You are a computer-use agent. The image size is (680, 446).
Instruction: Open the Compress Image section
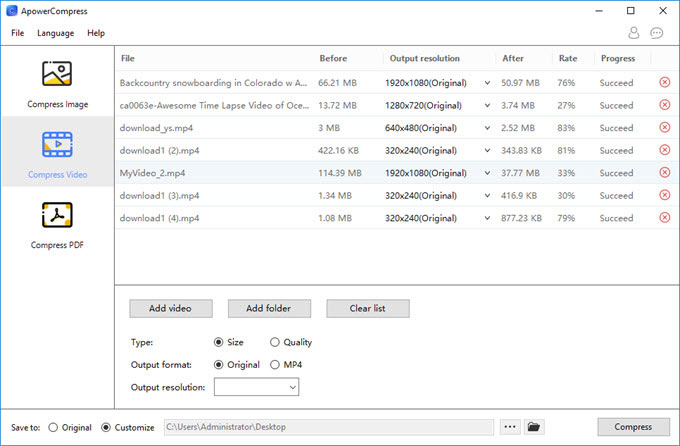(57, 84)
